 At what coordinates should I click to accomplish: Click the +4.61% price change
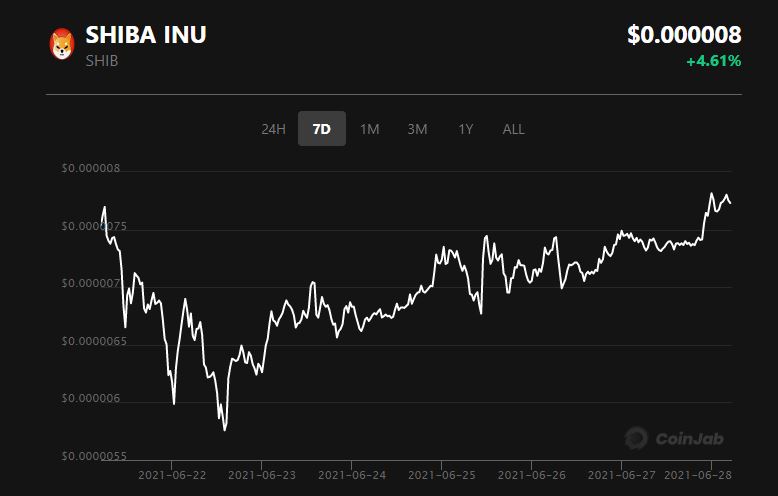tap(713, 61)
